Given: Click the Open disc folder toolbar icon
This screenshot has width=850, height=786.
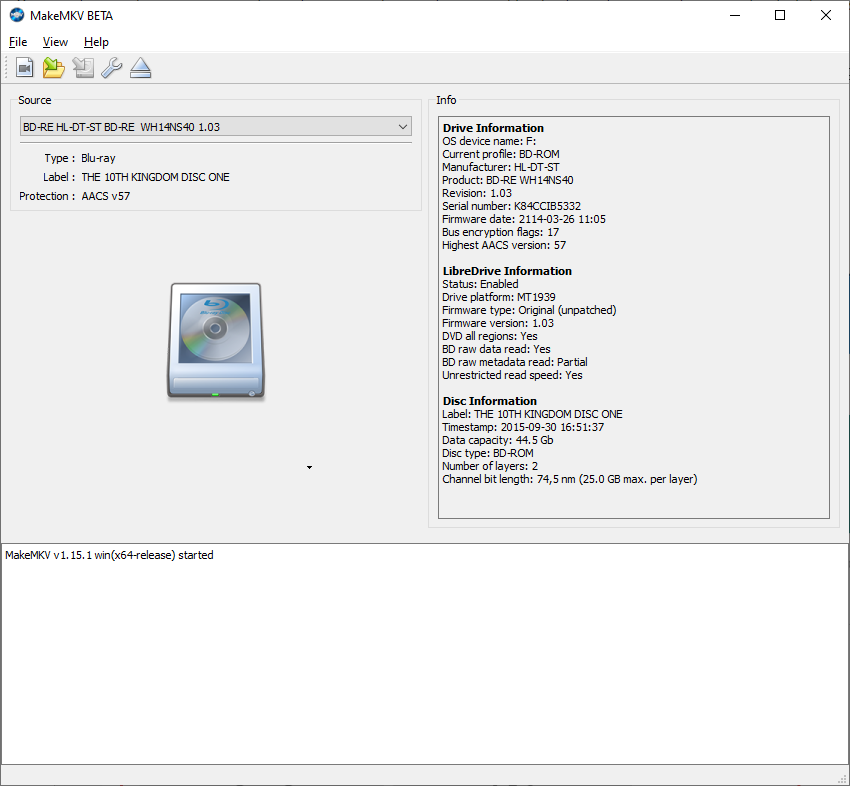Looking at the screenshot, I should click(x=54, y=68).
